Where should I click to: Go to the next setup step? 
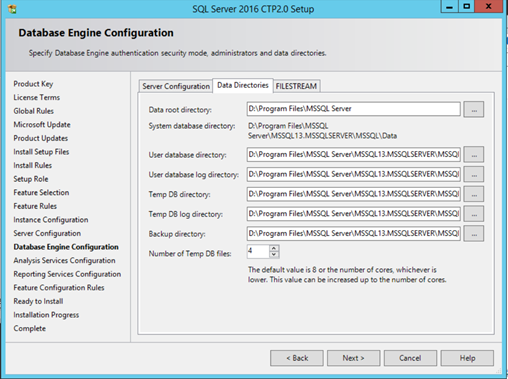pyautogui.click(x=353, y=358)
